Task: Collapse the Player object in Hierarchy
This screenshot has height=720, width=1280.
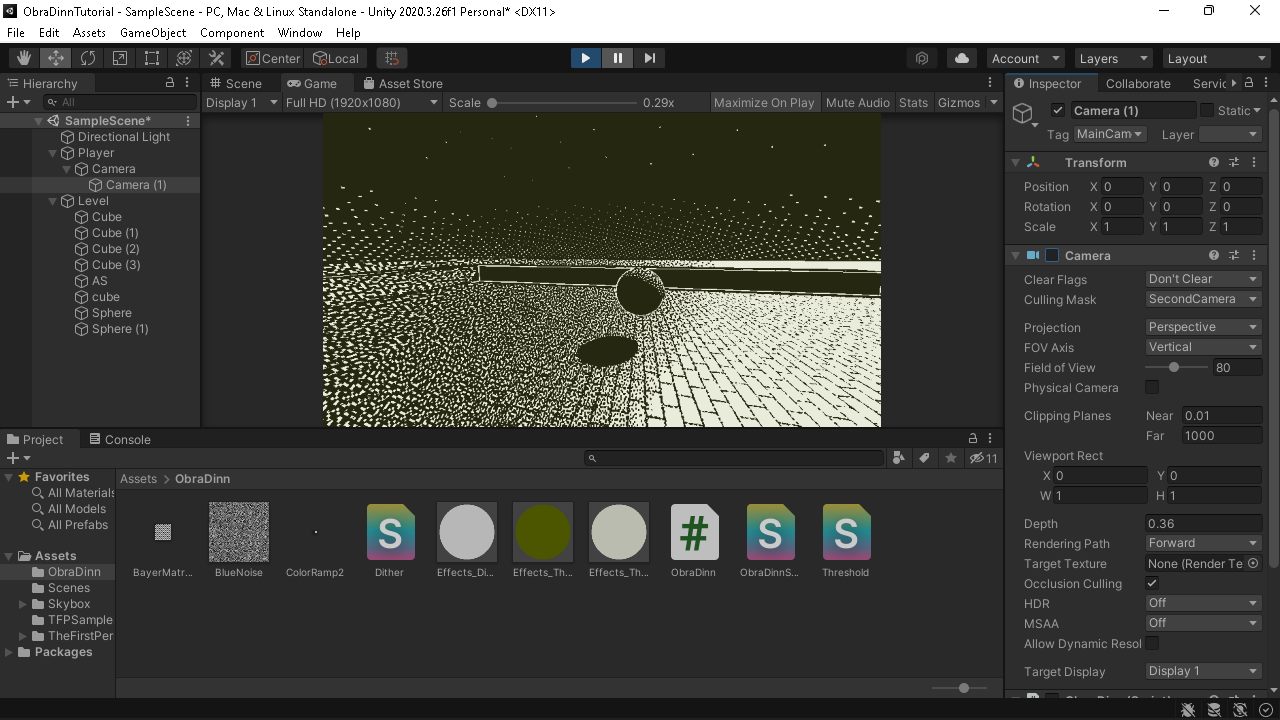Action: (x=54, y=153)
